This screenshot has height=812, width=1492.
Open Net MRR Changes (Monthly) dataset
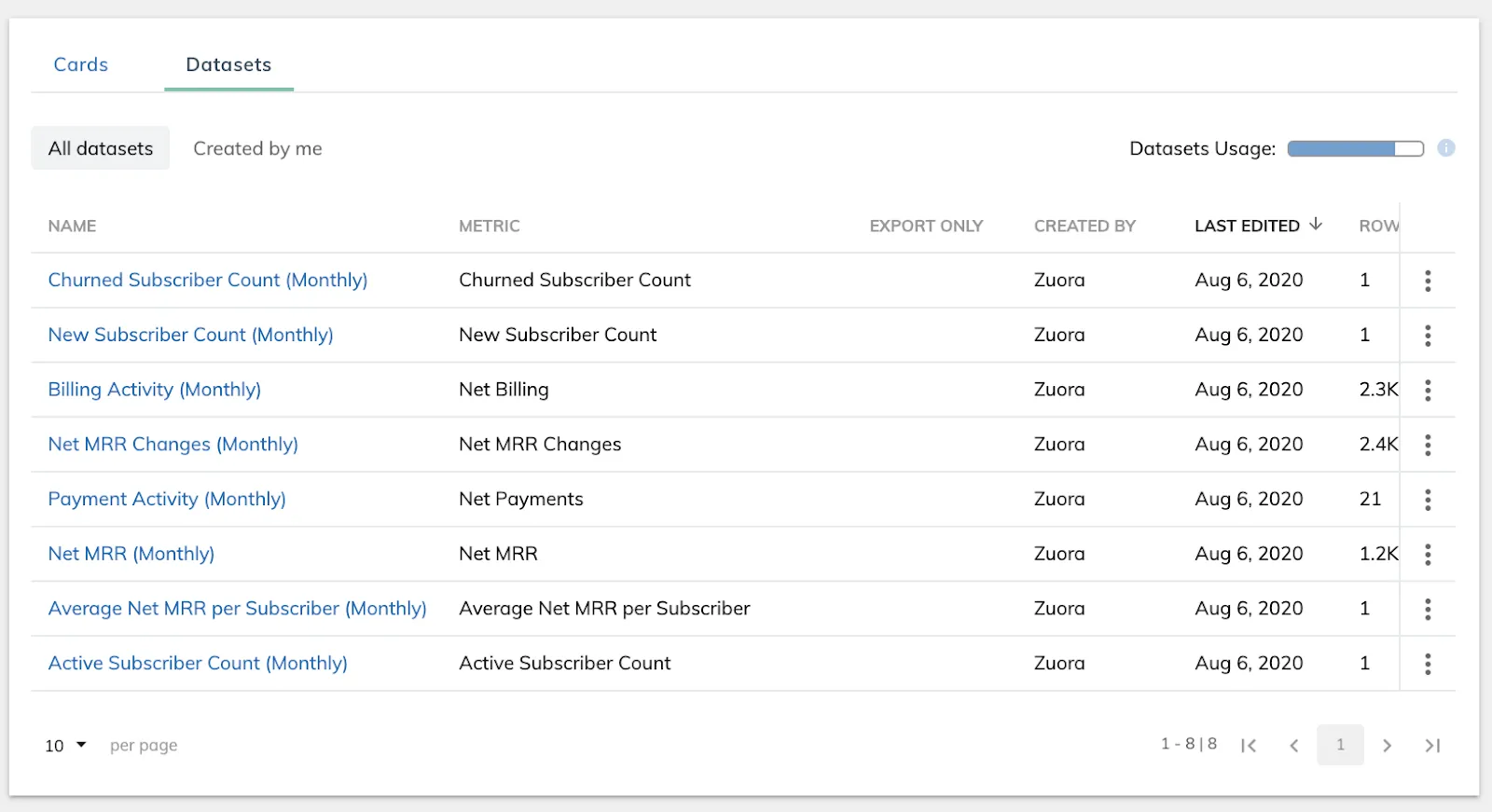pos(173,445)
